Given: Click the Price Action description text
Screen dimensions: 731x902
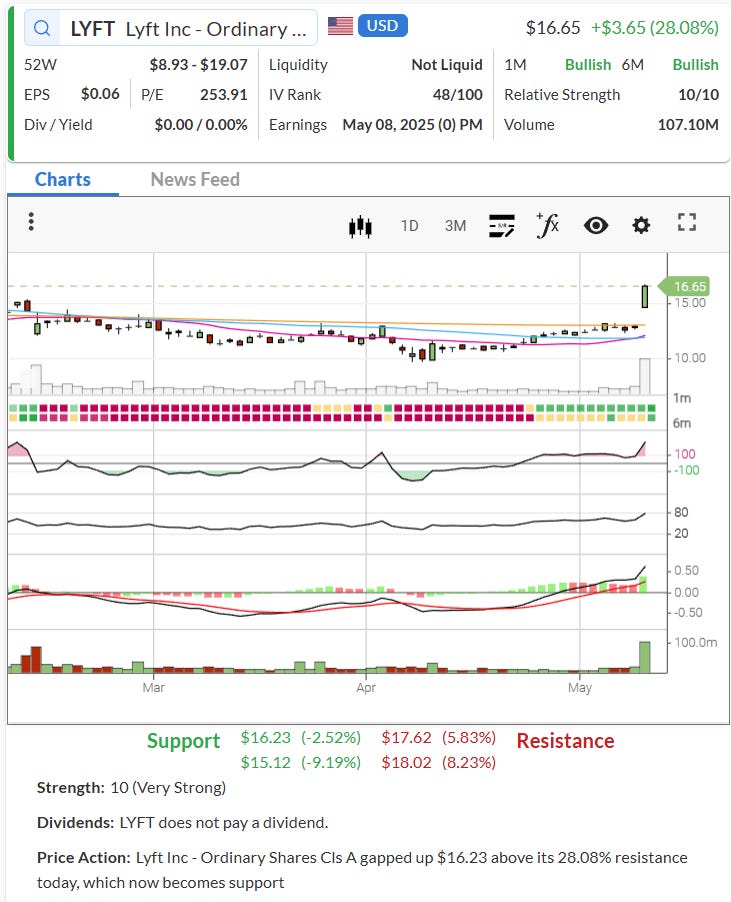Looking at the screenshot, I should click(362, 870).
